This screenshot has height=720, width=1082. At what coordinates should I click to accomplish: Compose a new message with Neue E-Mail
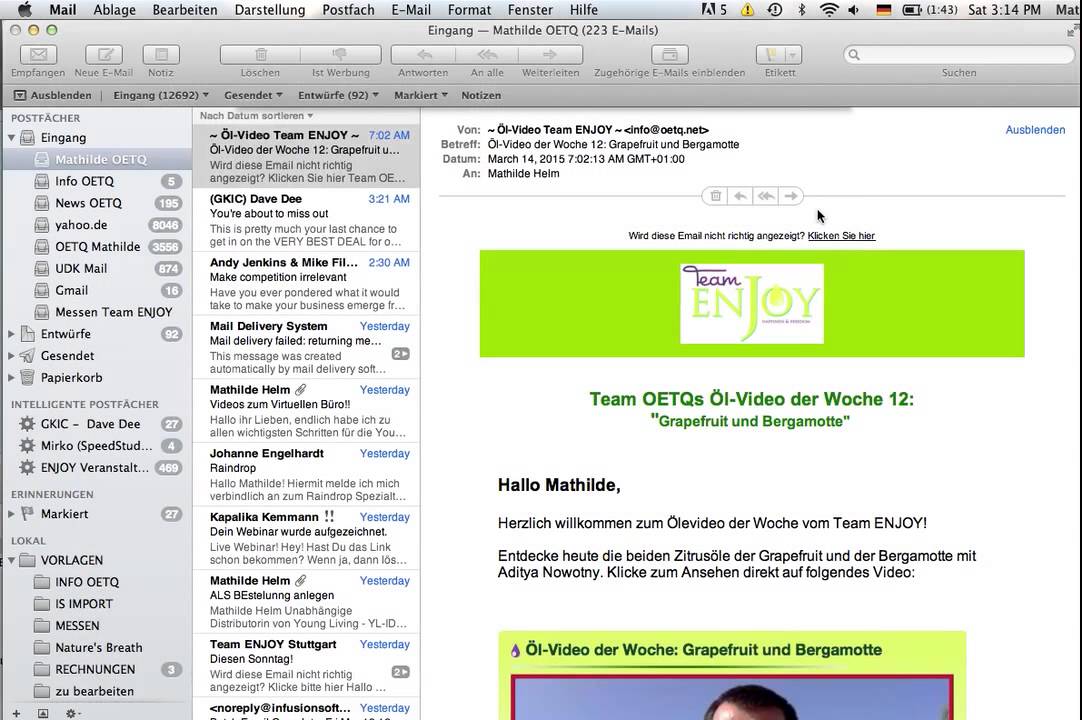coord(104,55)
